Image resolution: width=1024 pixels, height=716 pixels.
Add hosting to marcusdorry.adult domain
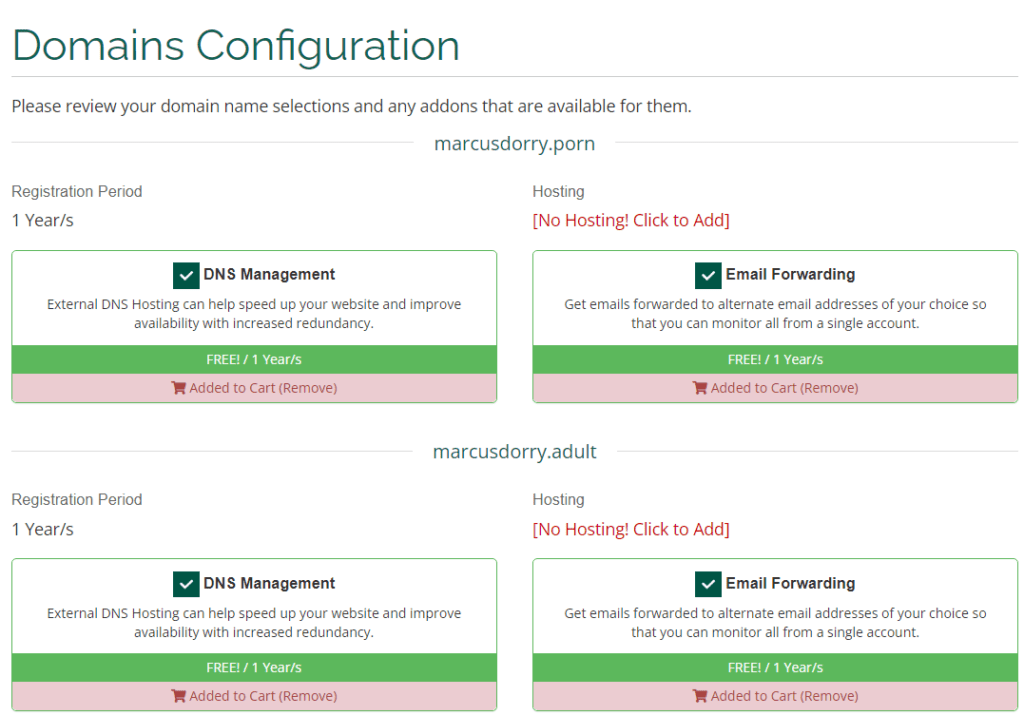click(631, 529)
